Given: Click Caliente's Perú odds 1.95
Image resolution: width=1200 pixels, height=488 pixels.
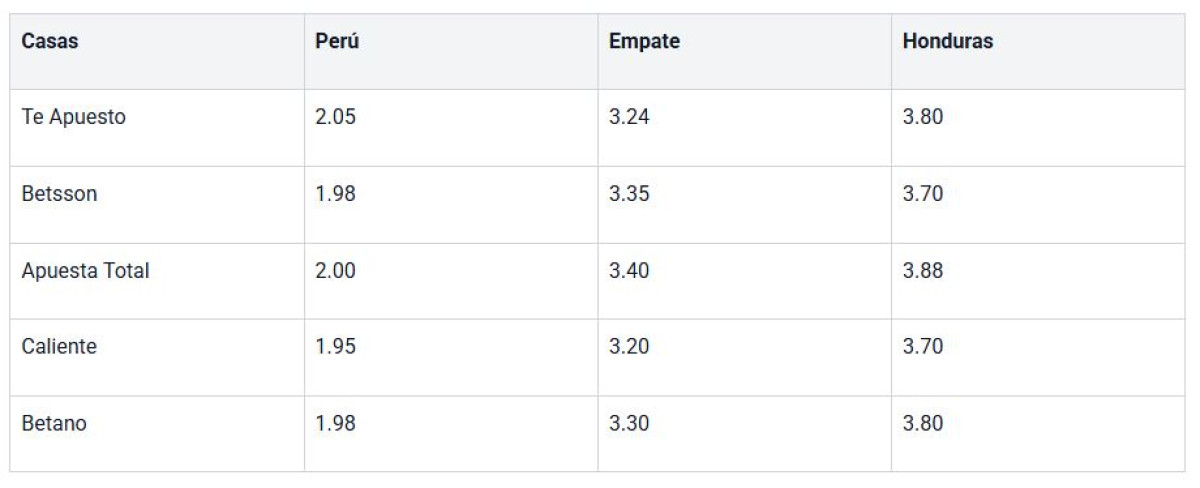Looking at the screenshot, I should (335, 347).
